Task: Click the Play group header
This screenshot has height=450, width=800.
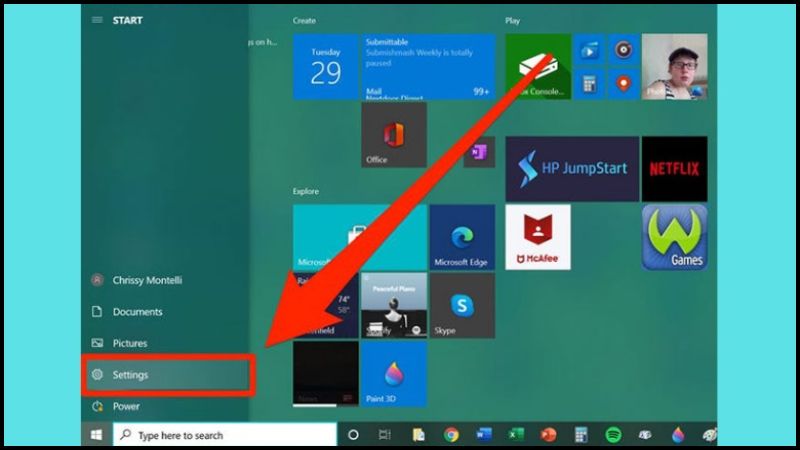Action: (x=513, y=20)
